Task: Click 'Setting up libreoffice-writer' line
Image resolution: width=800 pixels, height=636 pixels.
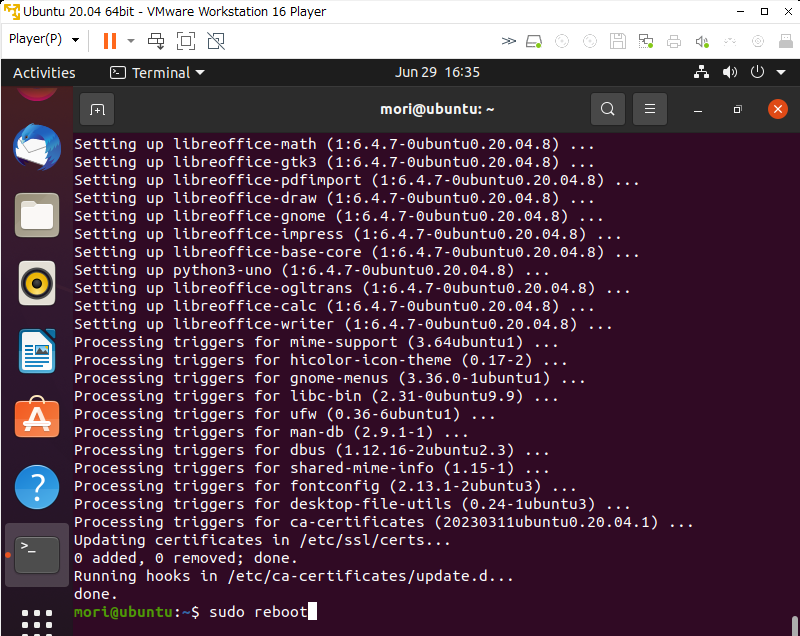Action: click(x=343, y=324)
